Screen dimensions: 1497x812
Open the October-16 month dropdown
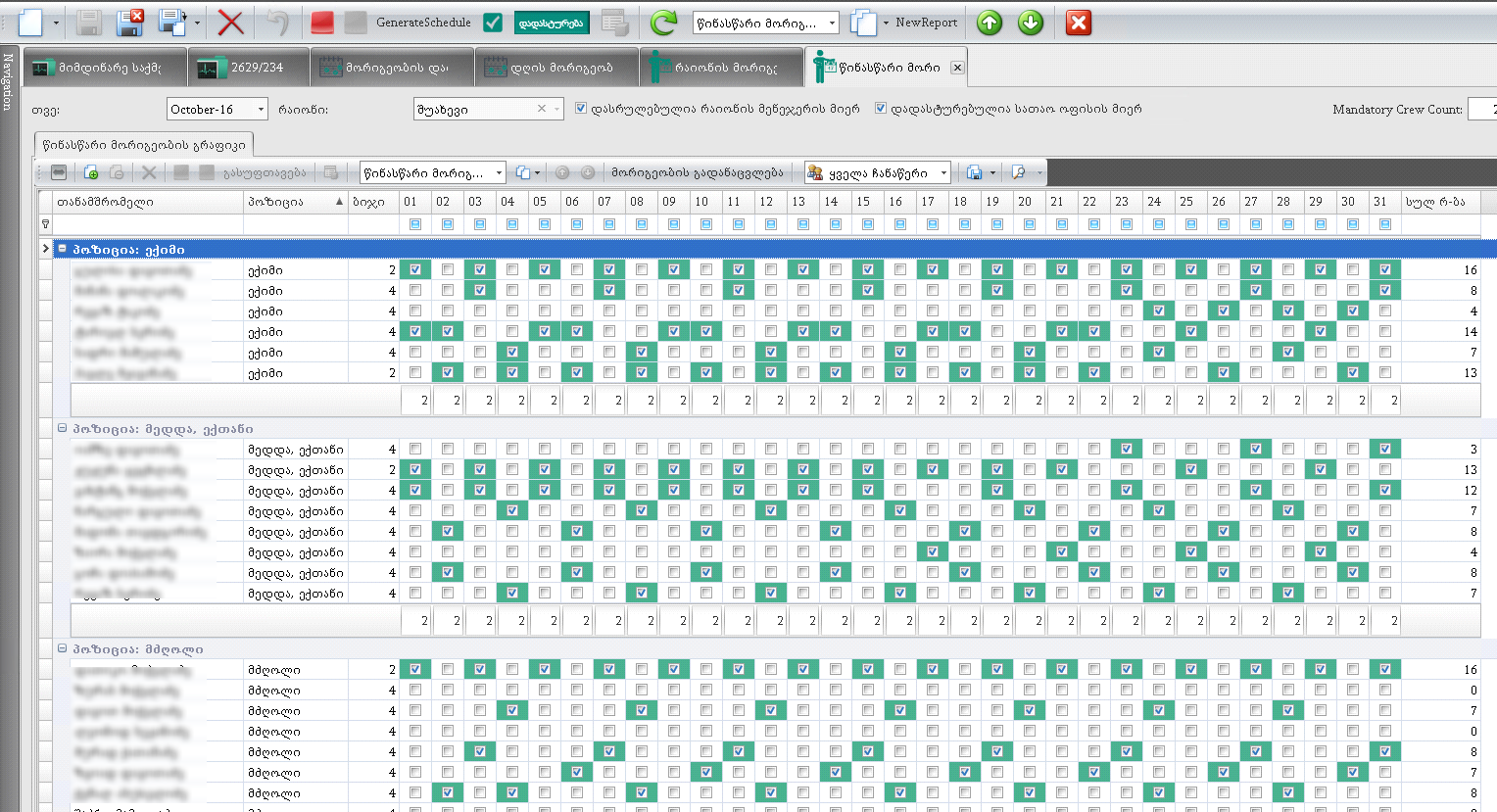(x=261, y=109)
